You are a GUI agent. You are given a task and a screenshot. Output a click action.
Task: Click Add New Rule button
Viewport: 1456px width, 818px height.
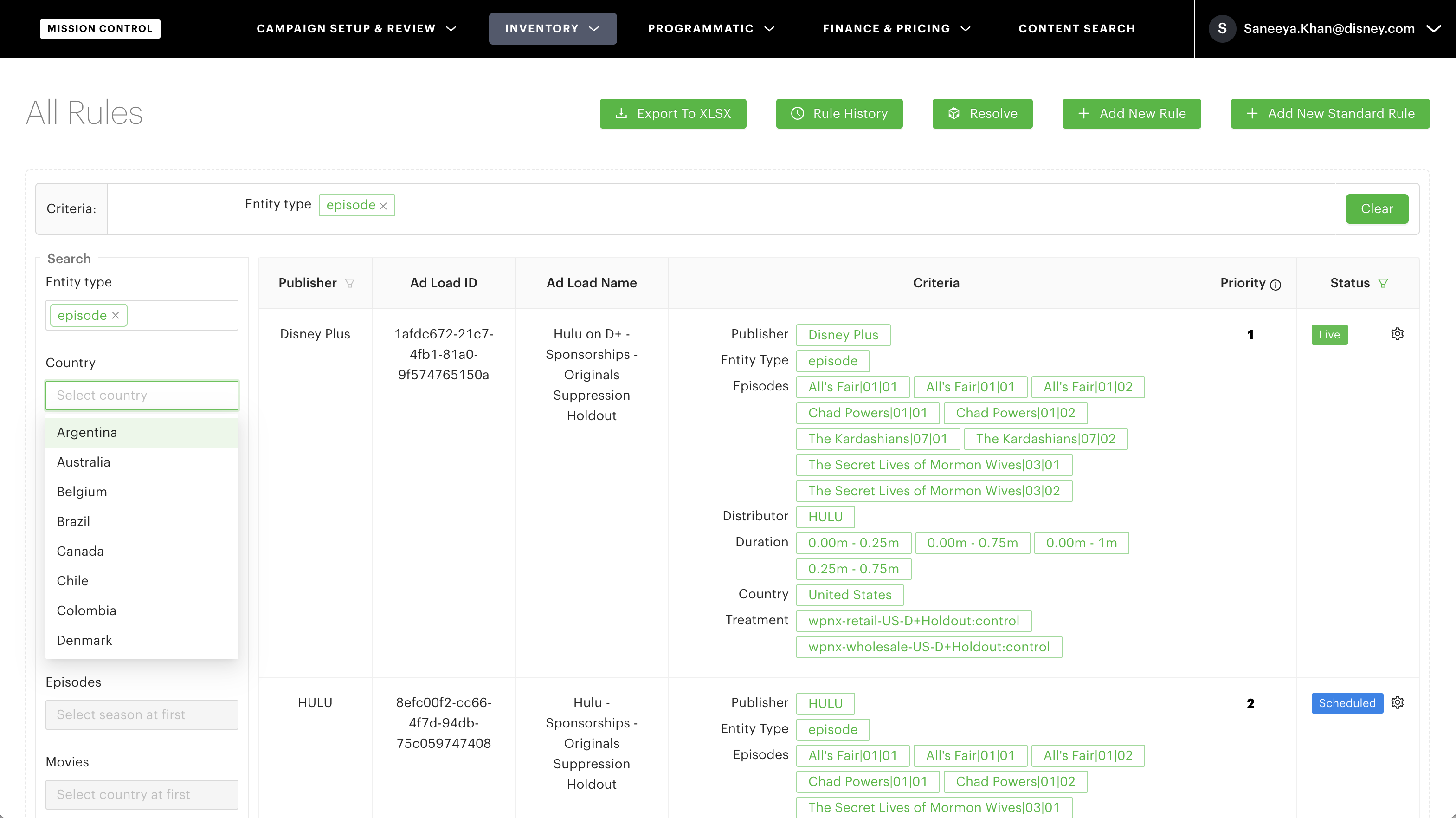(1132, 114)
